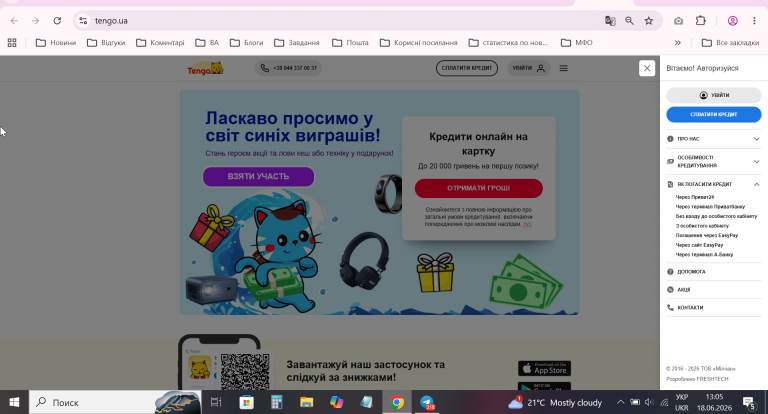
Task: Collapse the ЯК ПОГАСИТИ КРЕДИТ section
Action: [714, 184]
